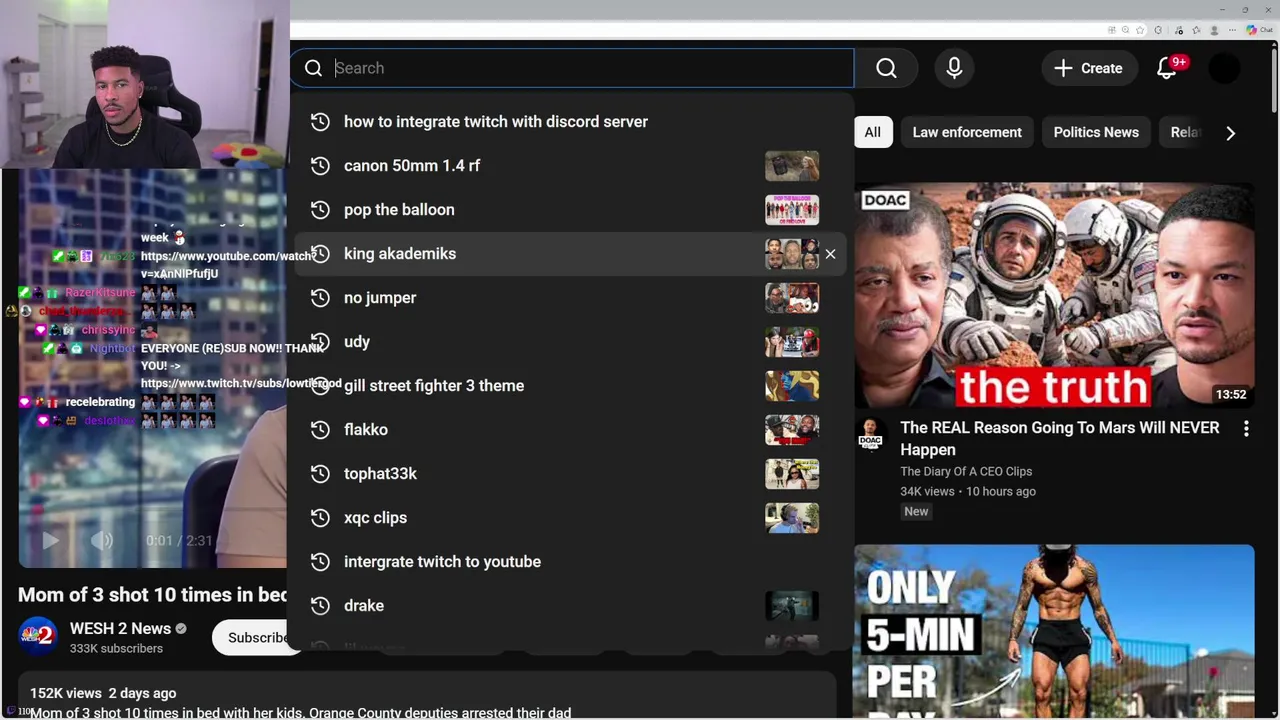Click thumbnail next to 'canon 50mm 1.4 rf'
This screenshot has height=720, width=1280.
pyautogui.click(x=792, y=166)
